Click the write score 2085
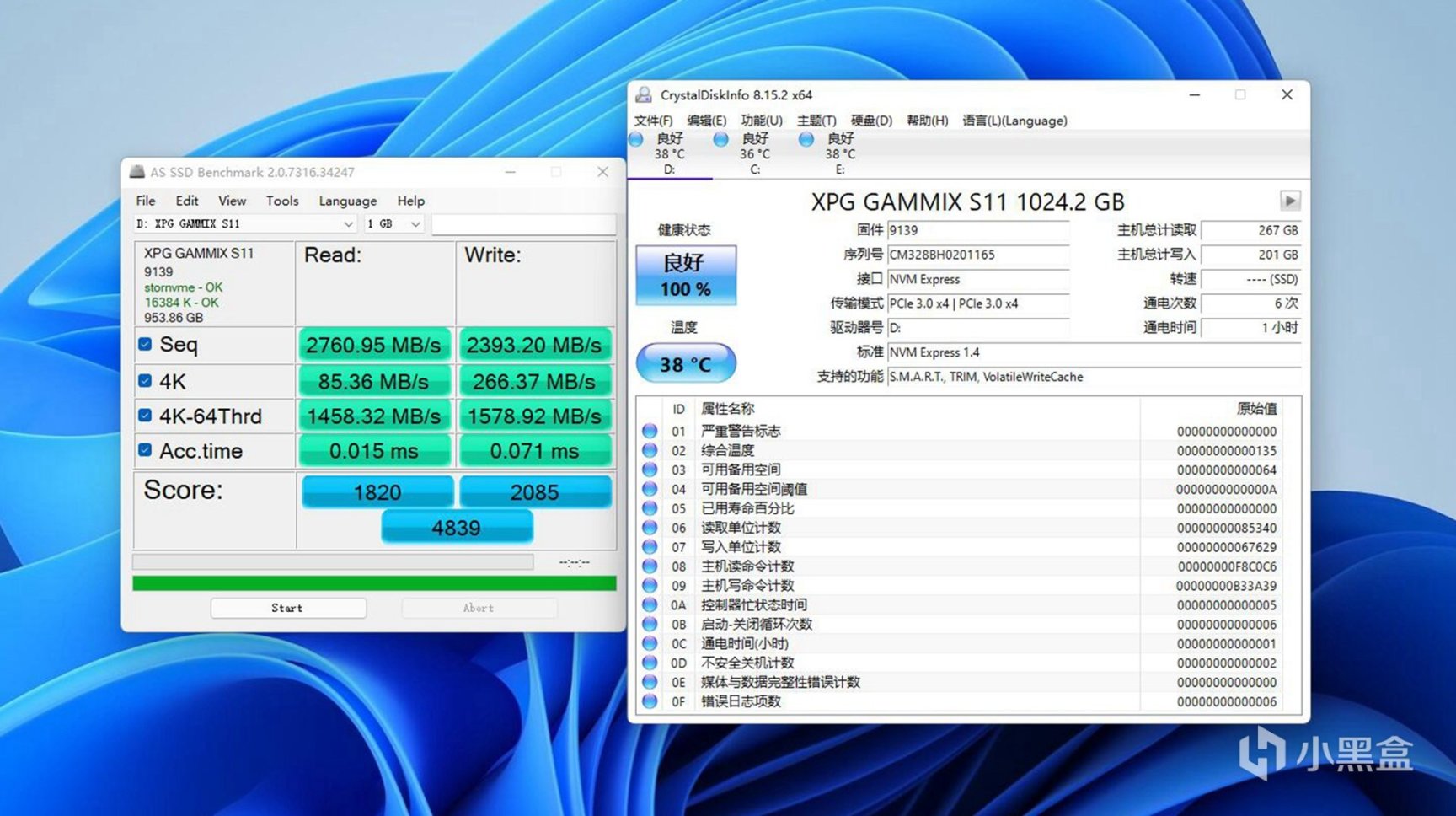1456x816 pixels. (535, 492)
